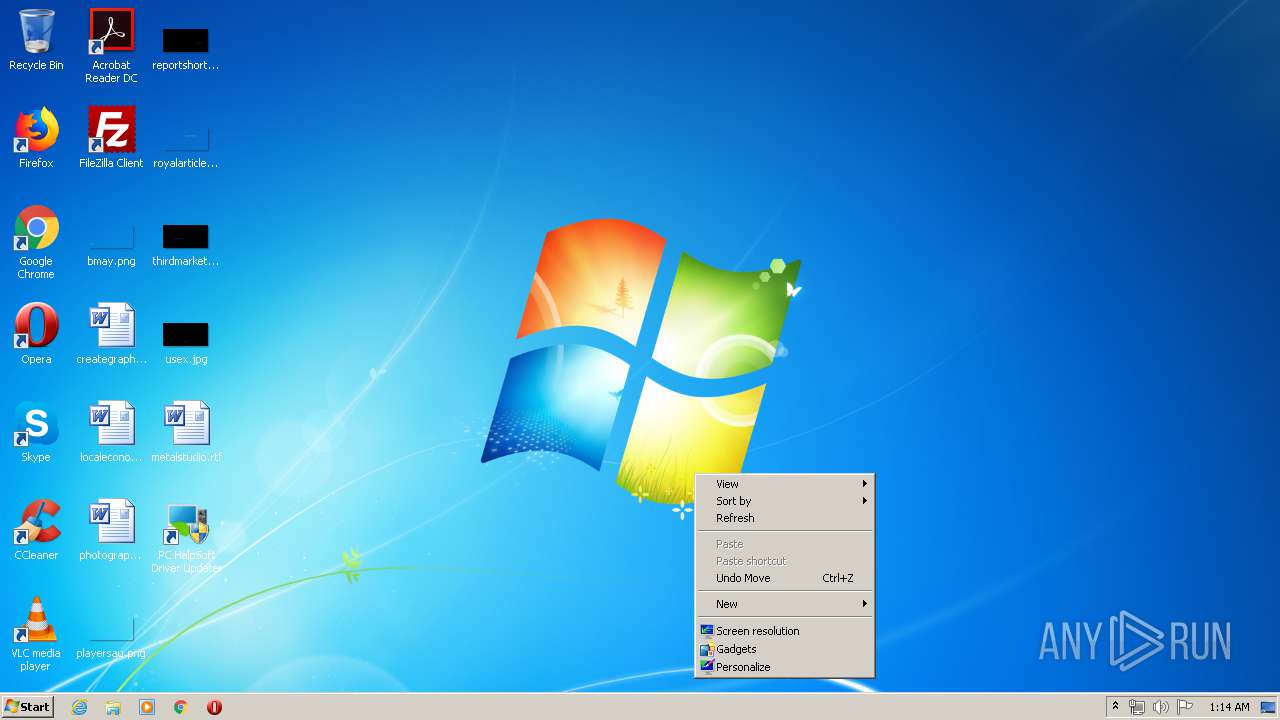Select the Skype desktop shortcut

[x=36, y=432]
